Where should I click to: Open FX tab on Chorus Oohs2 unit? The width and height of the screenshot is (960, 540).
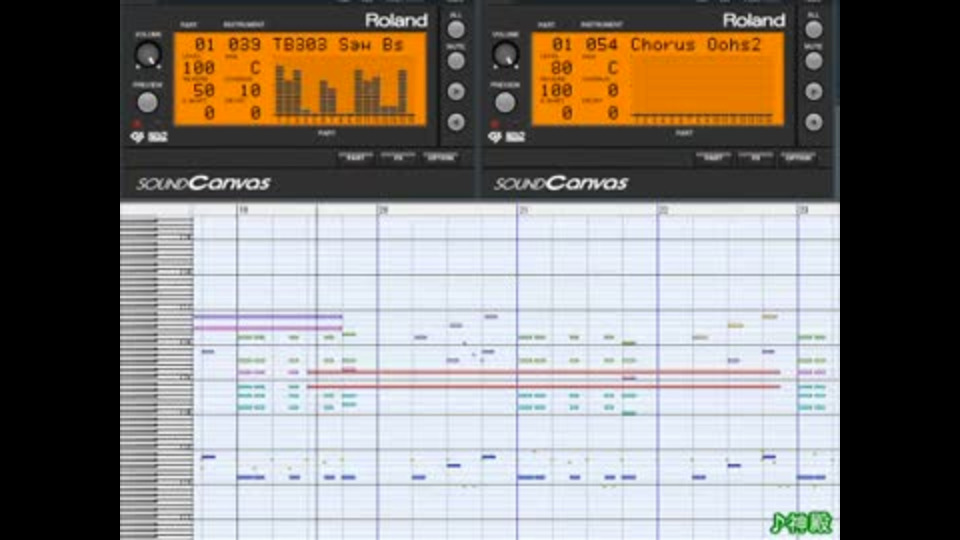point(756,157)
